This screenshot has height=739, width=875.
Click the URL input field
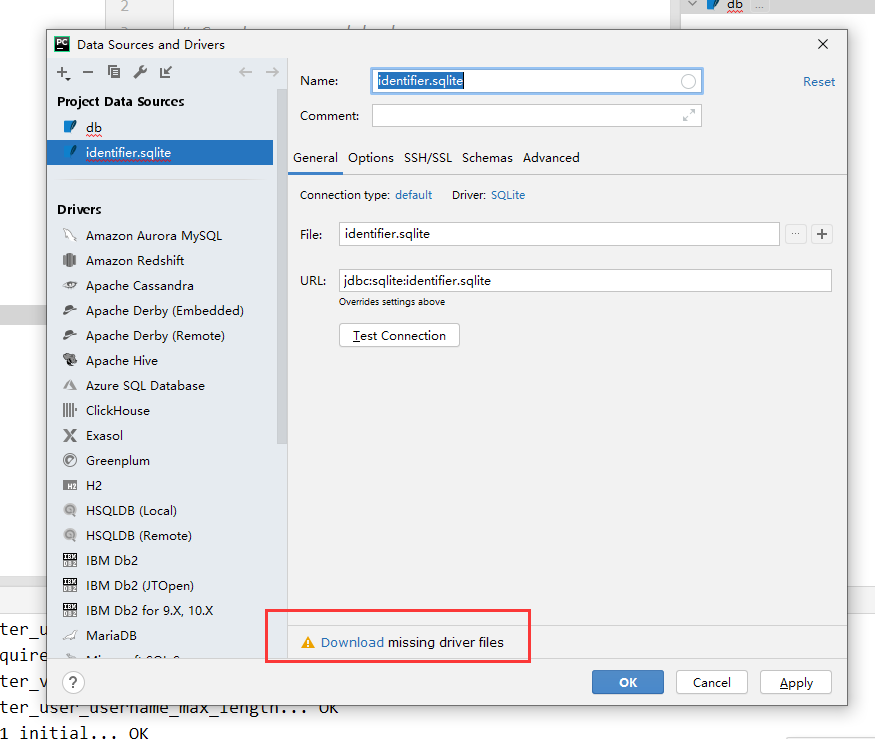click(585, 280)
